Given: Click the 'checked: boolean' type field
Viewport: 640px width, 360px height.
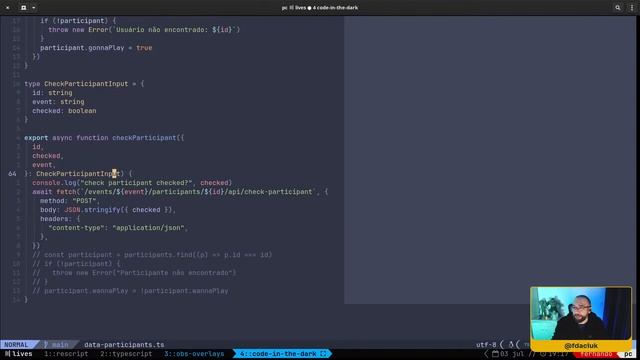Looking at the screenshot, I should (x=64, y=111).
